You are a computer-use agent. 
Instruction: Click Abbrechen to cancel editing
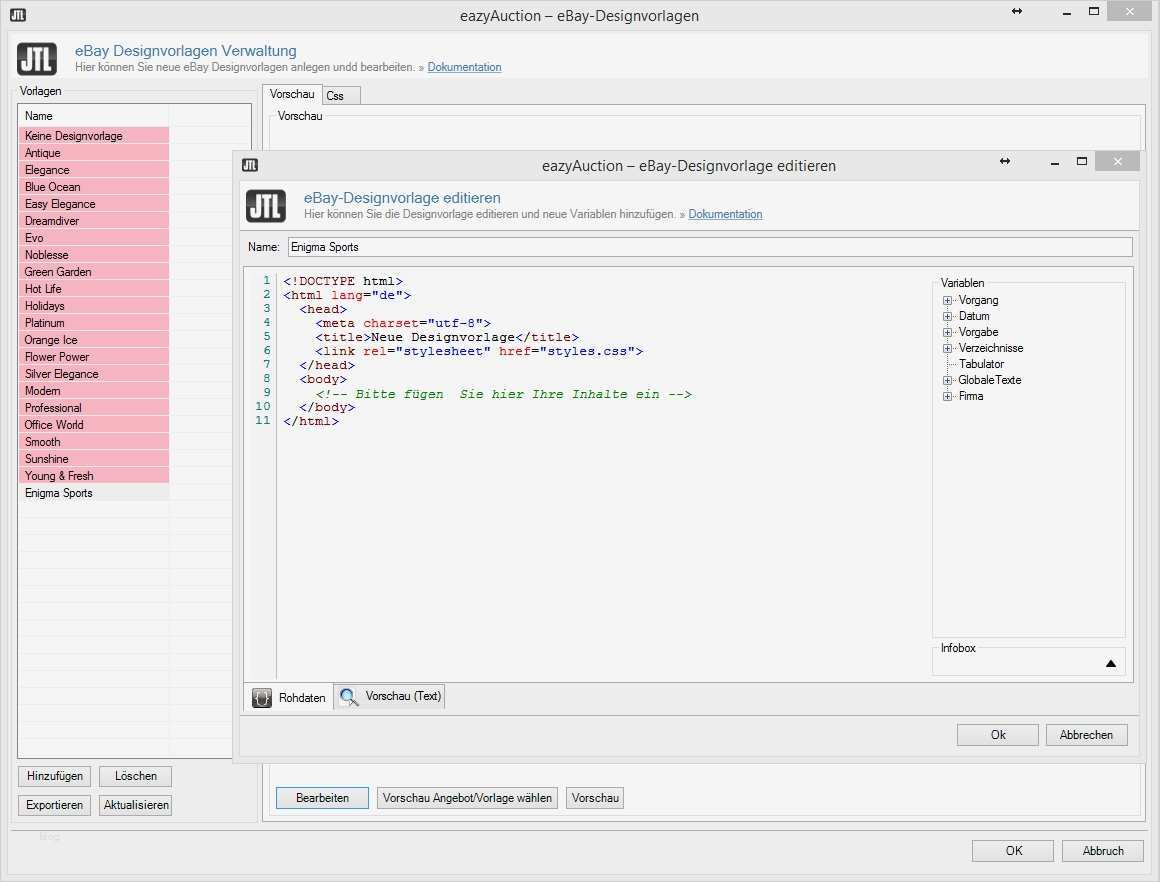pos(1086,735)
